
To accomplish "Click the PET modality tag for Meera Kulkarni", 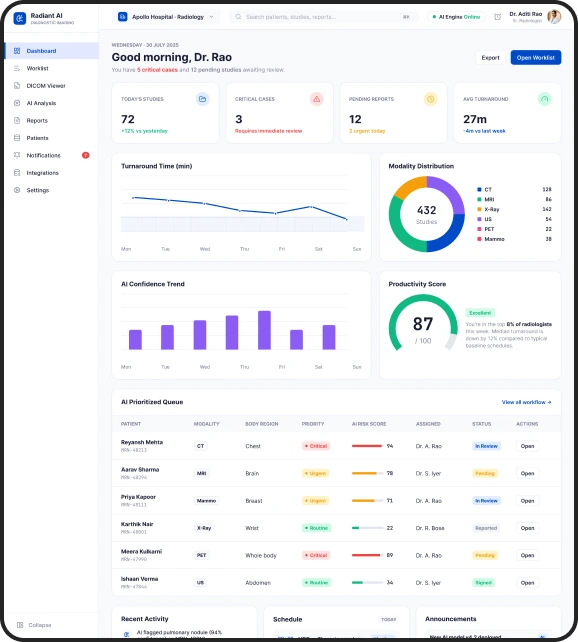I will [201, 555].
